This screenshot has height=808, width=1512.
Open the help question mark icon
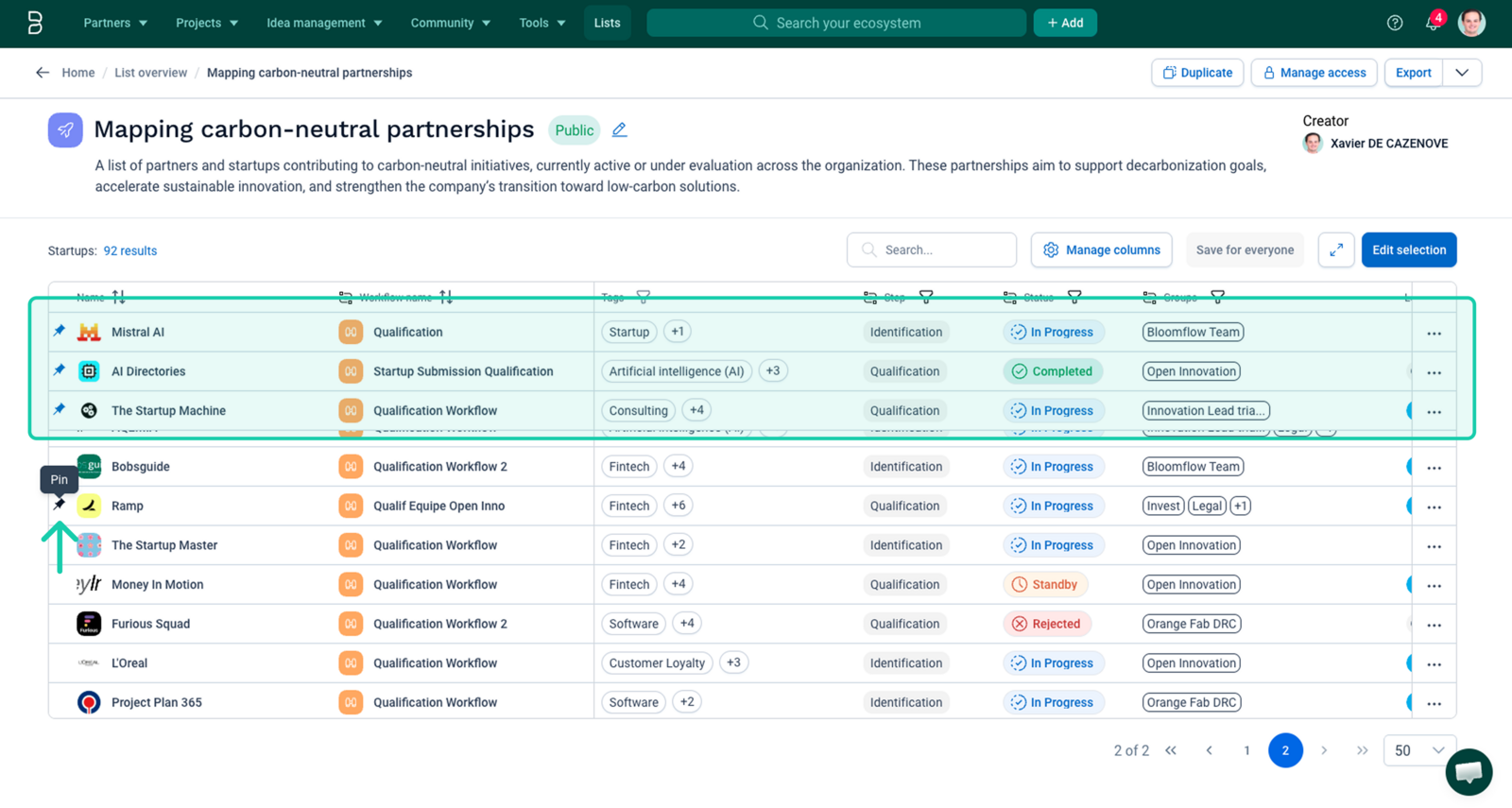click(1395, 23)
